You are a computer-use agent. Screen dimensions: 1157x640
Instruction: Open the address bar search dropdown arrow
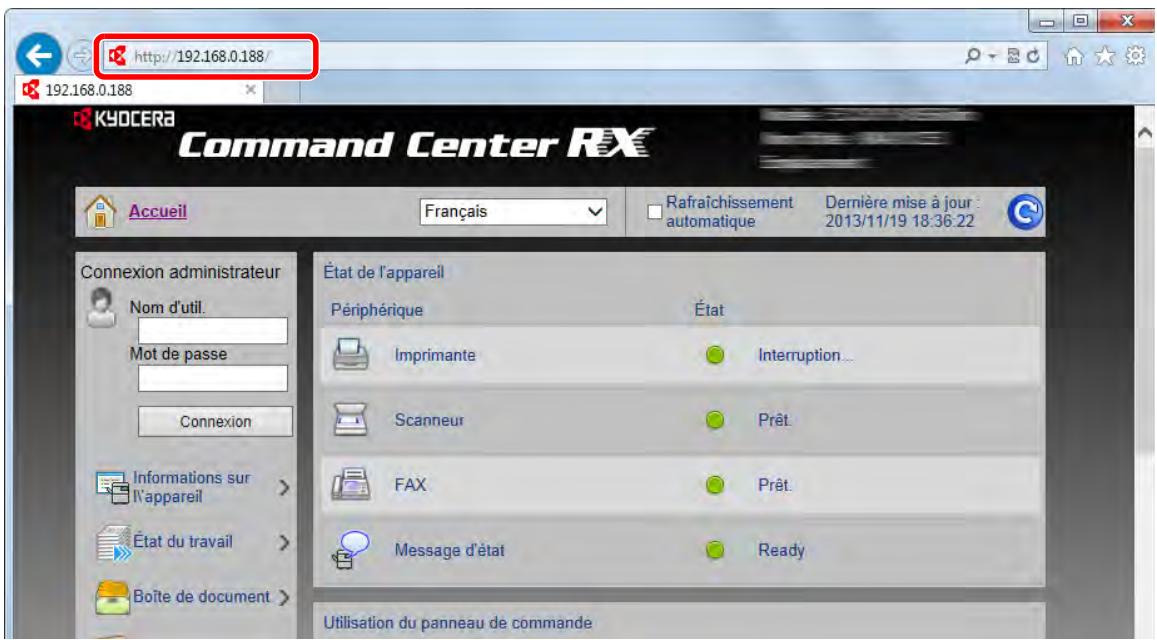[992, 56]
